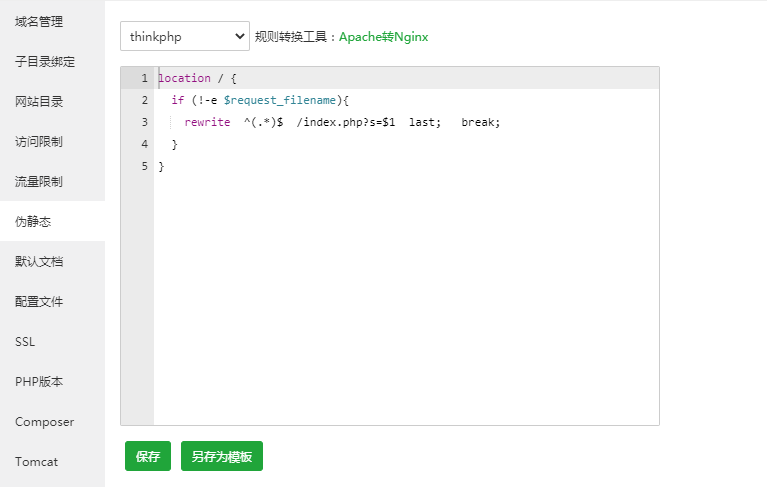Switch to the 默认文档 tab
Screen dimensions: 767x487
(39, 261)
